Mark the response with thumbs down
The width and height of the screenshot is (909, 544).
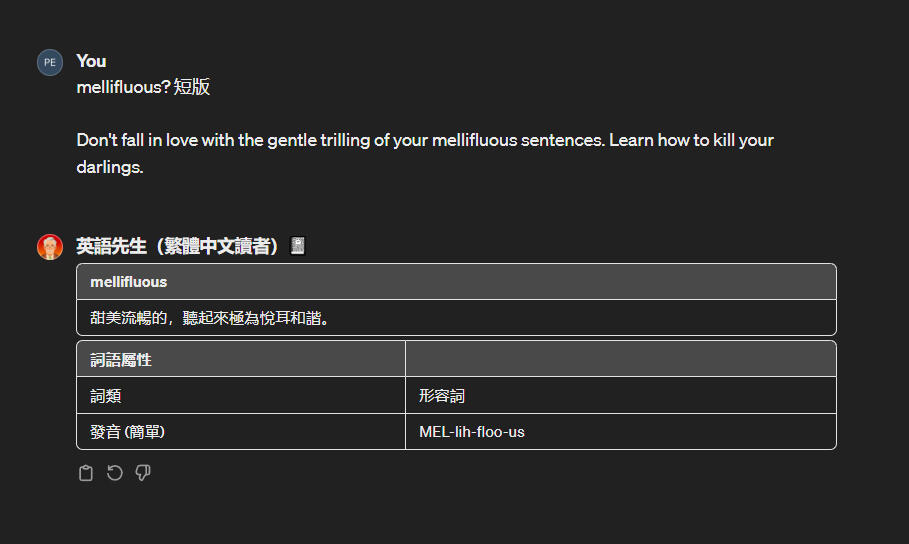pyautogui.click(x=143, y=473)
